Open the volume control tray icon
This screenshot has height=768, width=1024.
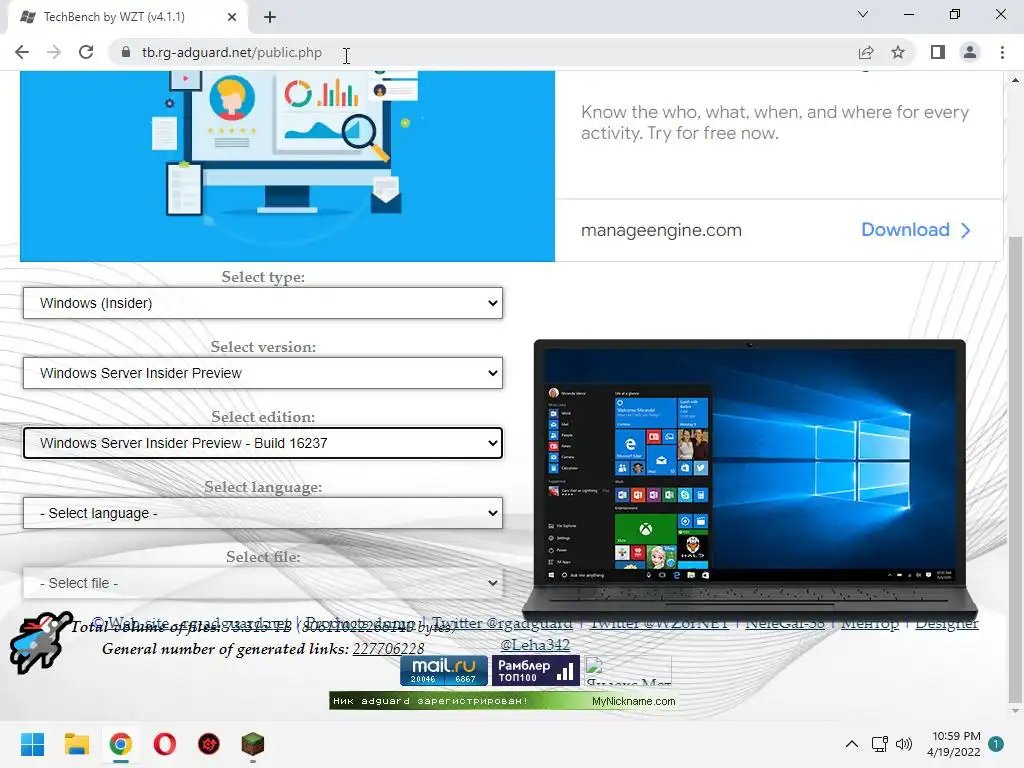click(904, 744)
